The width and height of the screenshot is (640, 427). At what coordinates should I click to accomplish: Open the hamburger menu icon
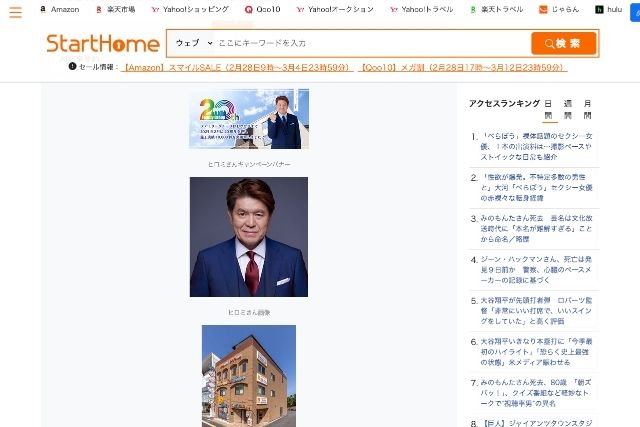point(16,13)
